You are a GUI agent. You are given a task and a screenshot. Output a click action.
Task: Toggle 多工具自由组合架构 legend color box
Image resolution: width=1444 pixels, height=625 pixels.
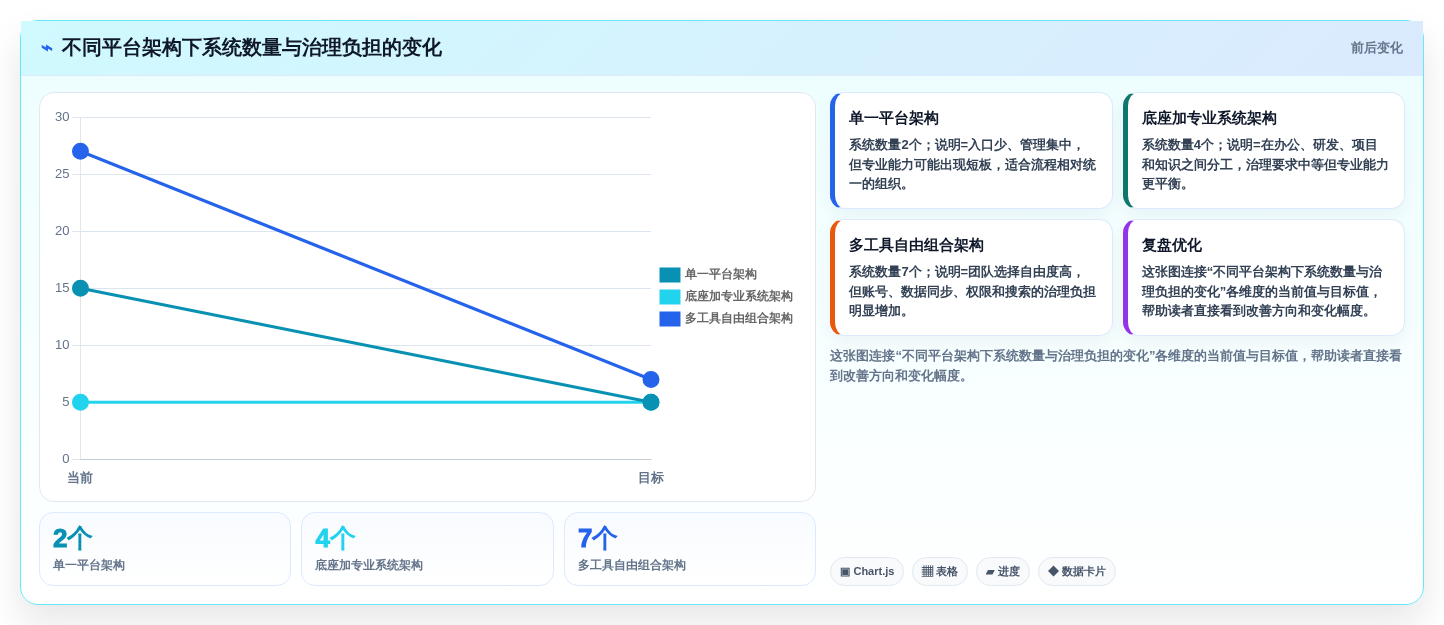point(670,318)
